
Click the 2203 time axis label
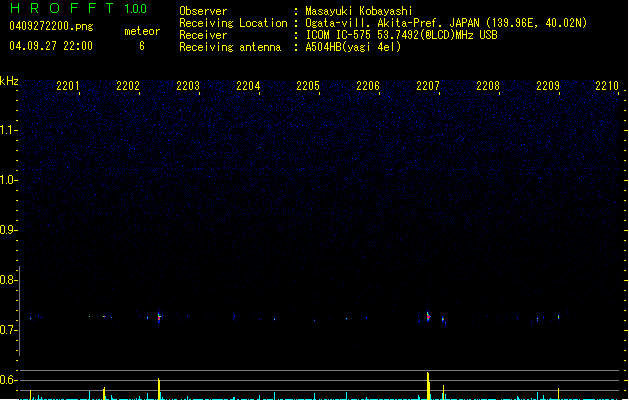point(188,86)
